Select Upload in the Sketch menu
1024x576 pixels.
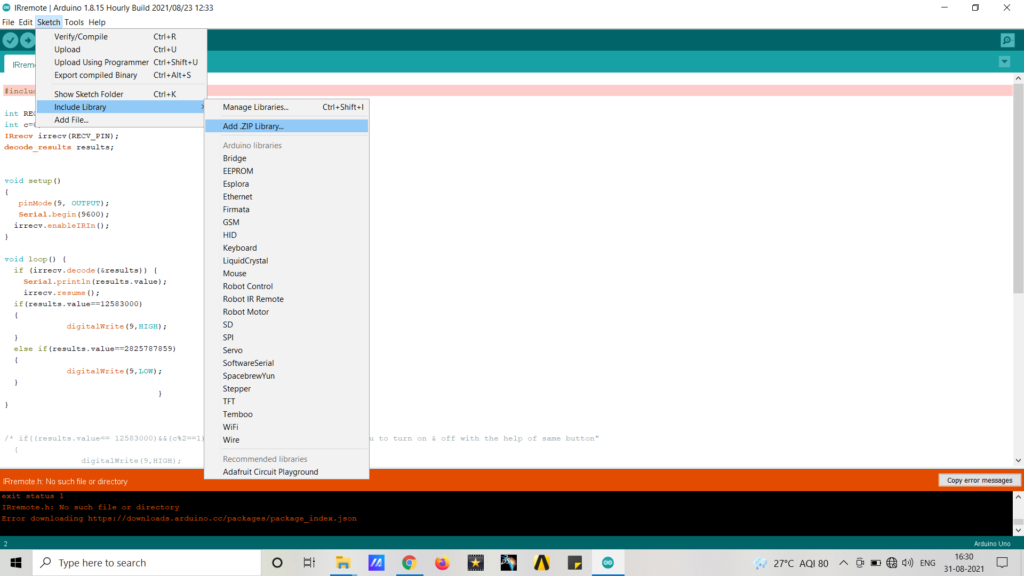point(121,50)
